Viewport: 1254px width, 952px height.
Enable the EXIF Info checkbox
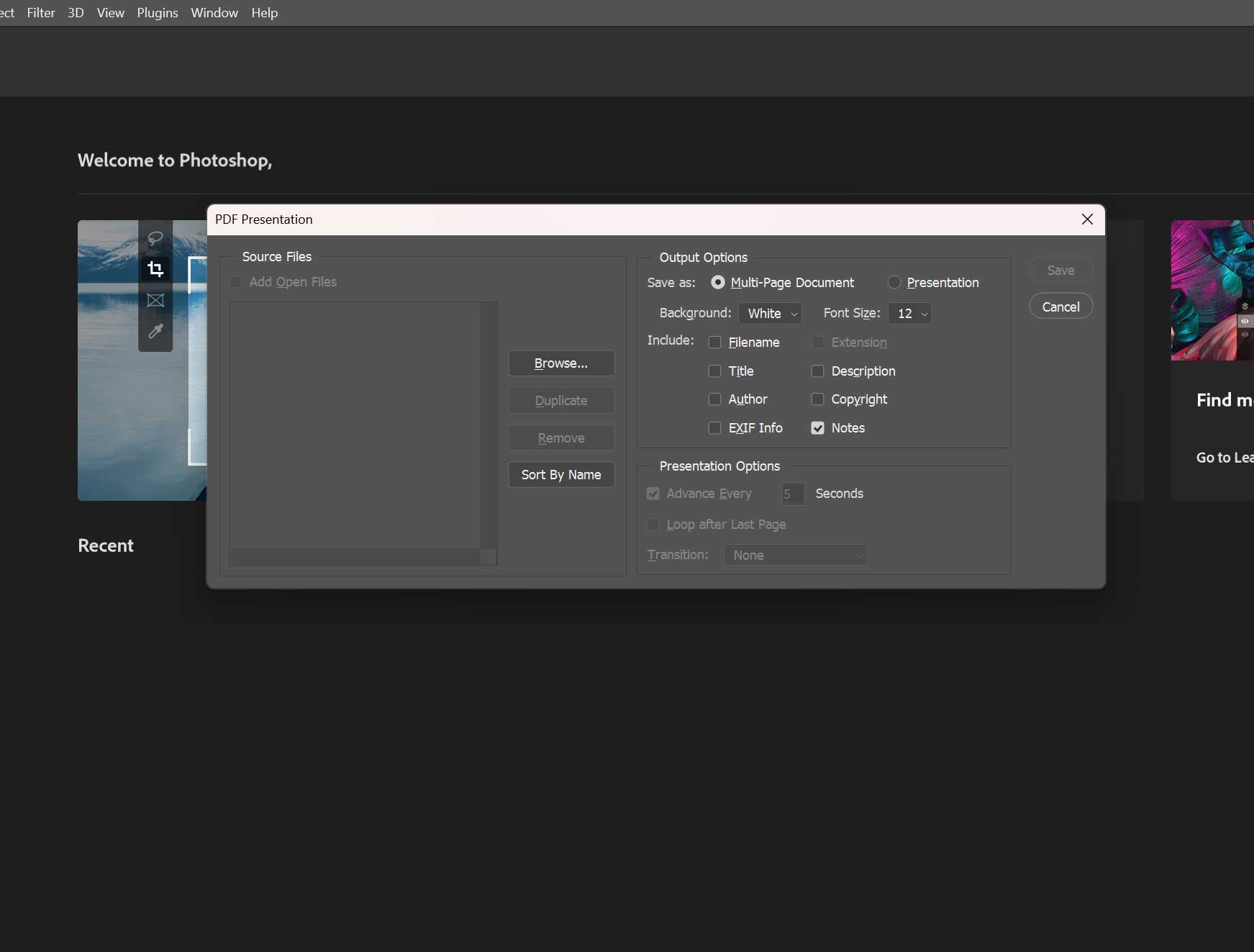[714, 428]
